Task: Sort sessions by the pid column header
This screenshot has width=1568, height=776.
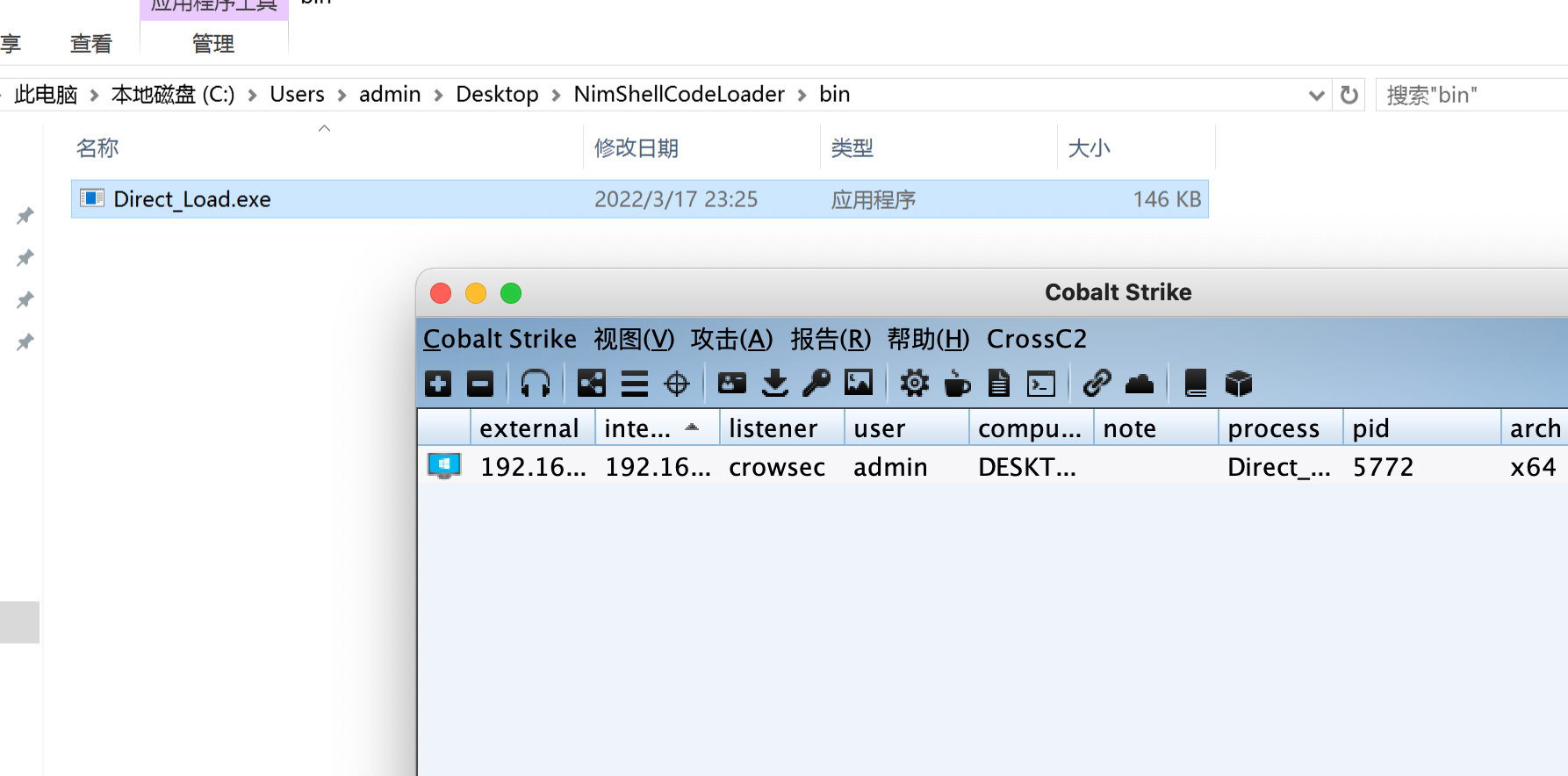Action: coord(1421,428)
